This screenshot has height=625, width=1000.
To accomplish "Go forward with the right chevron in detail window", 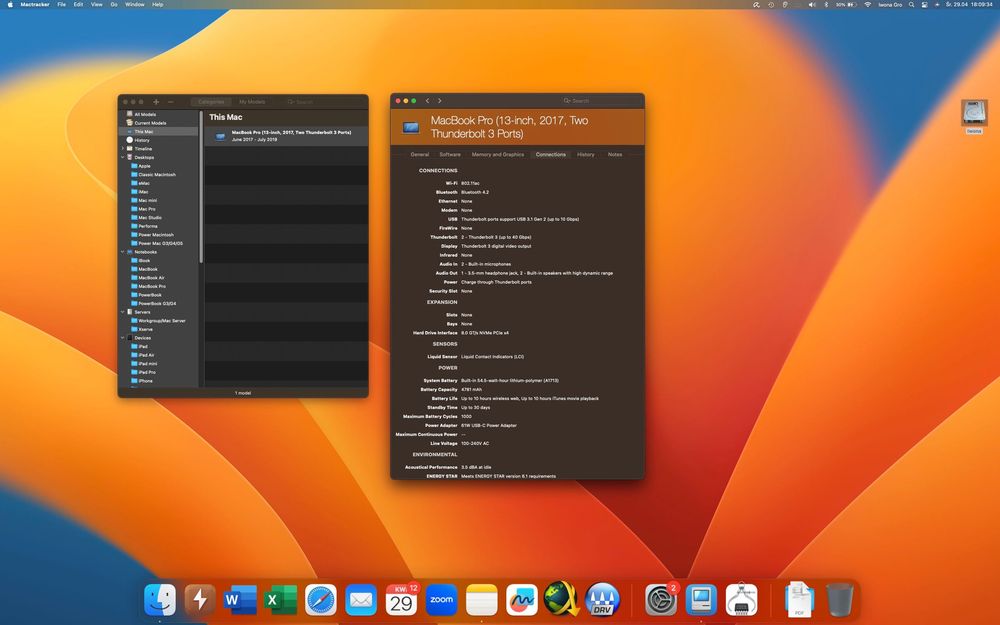I will [x=439, y=101].
